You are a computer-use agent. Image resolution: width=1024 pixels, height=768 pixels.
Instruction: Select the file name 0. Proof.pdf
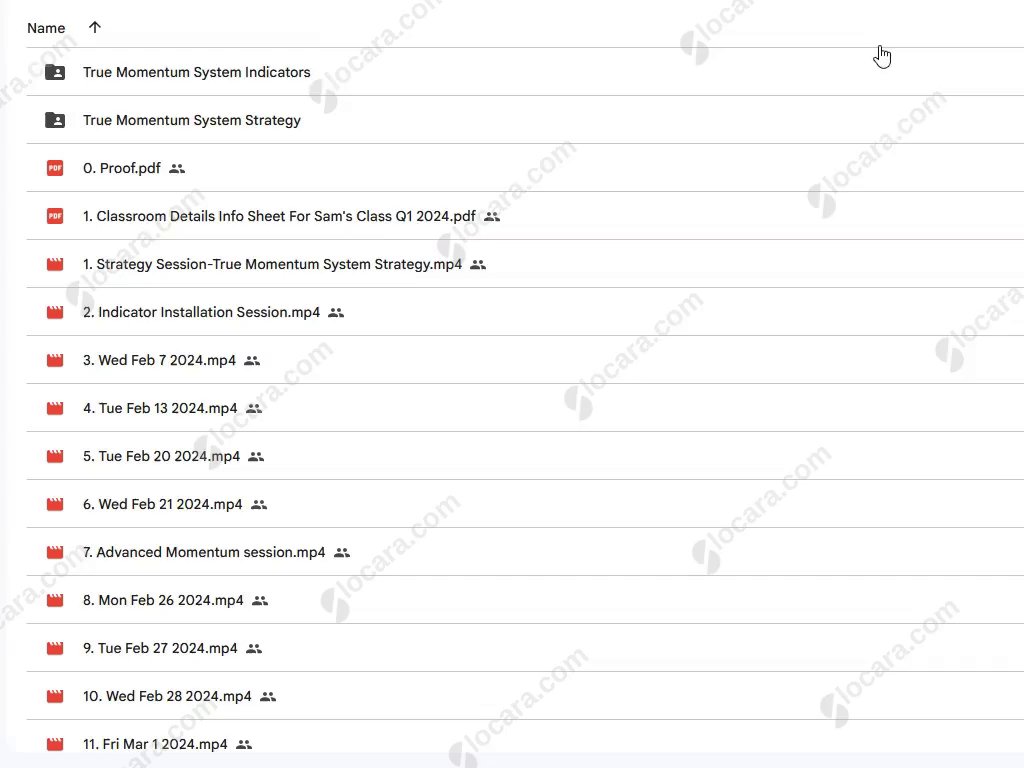[x=121, y=168]
